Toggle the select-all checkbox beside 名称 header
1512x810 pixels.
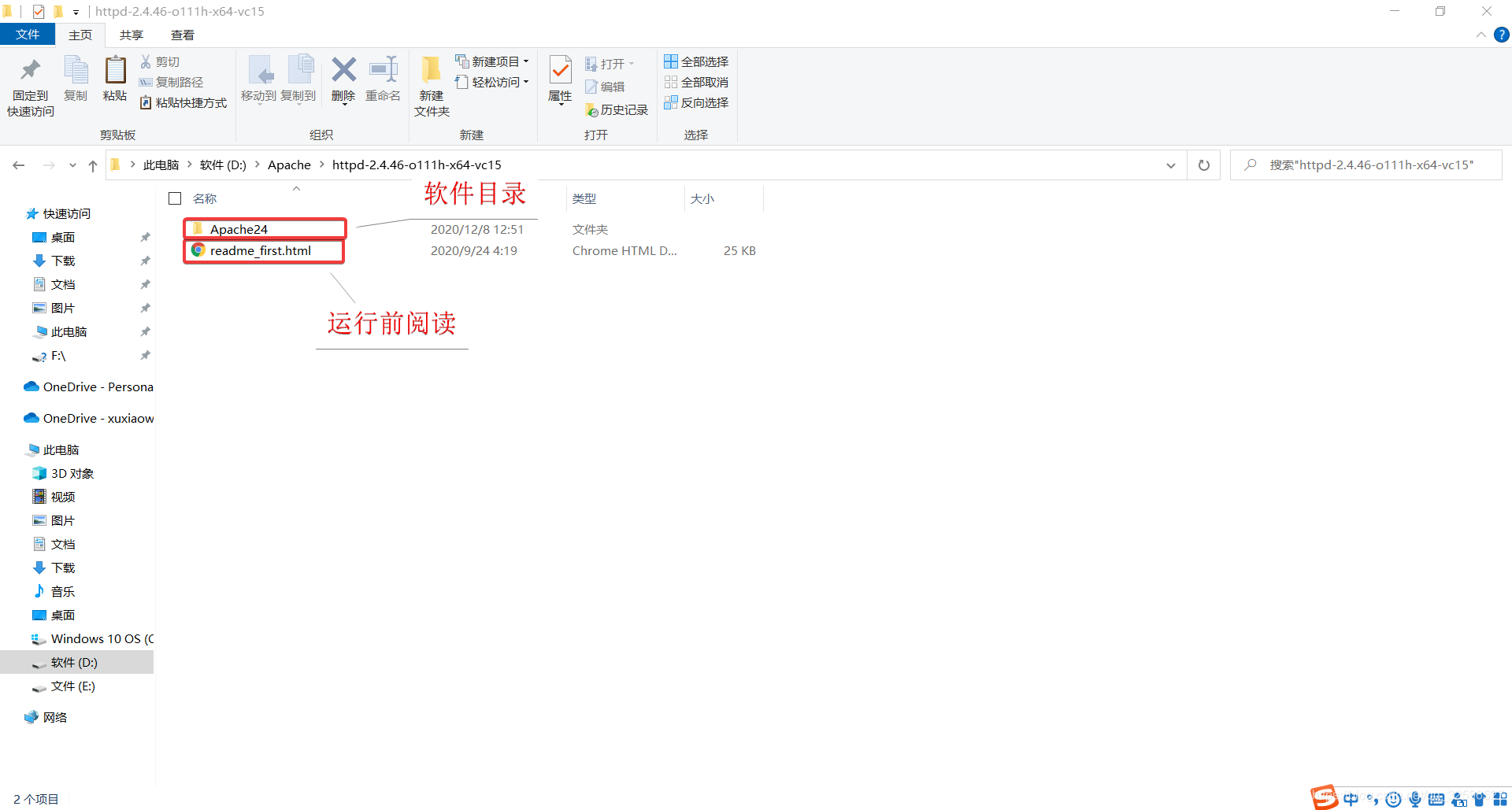pyautogui.click(x=175, y=198)
